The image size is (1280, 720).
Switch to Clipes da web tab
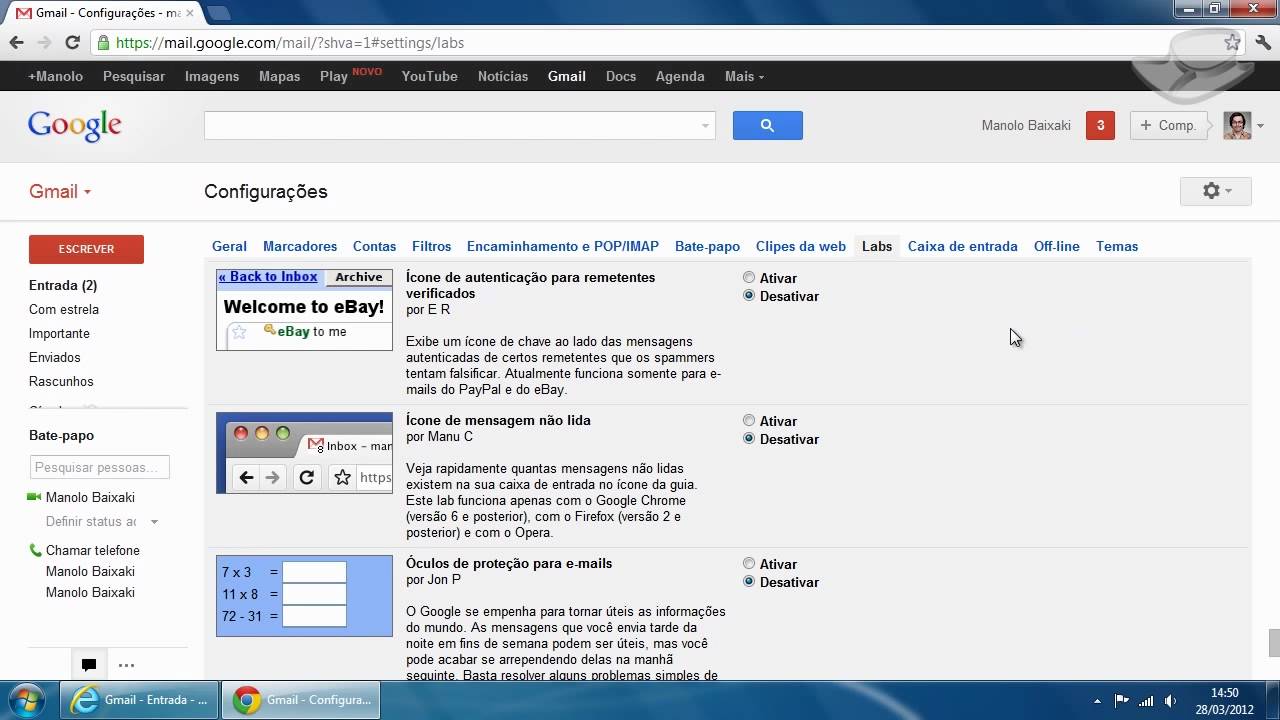[x=801, y=246]
